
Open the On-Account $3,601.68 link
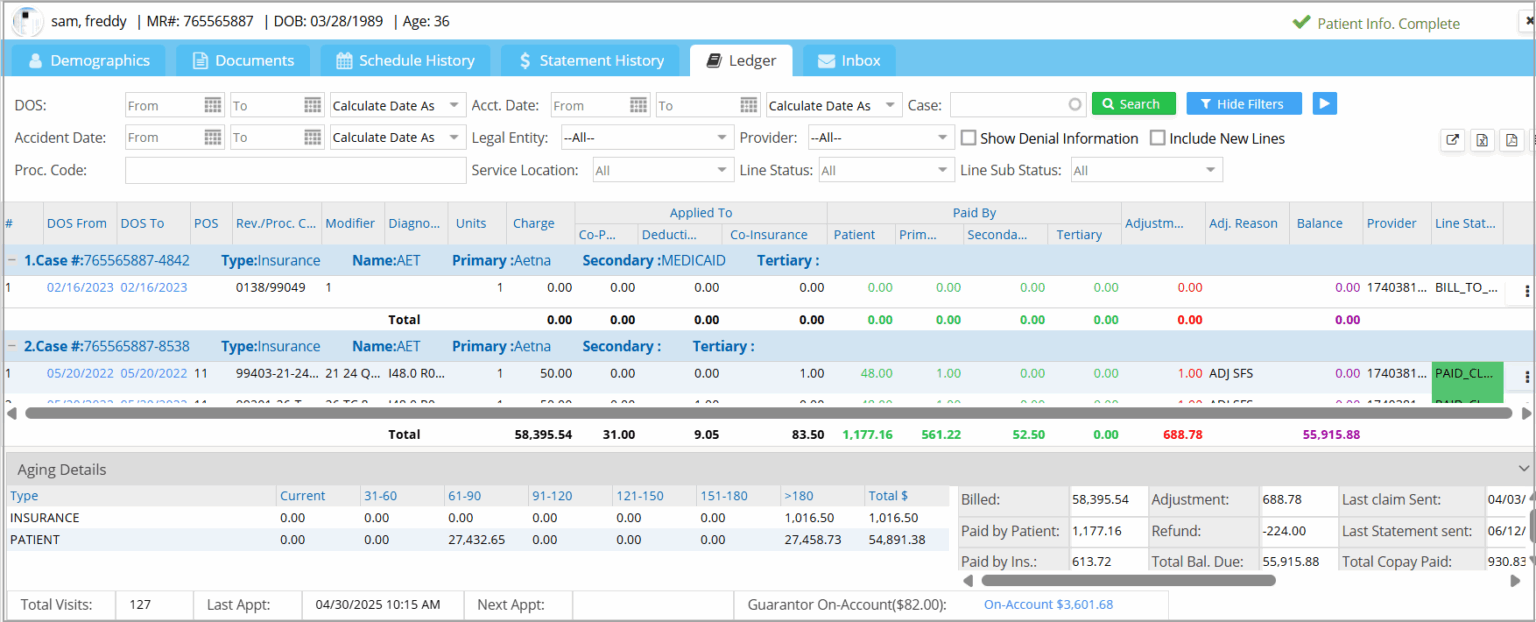click(x=1047, y=605)
